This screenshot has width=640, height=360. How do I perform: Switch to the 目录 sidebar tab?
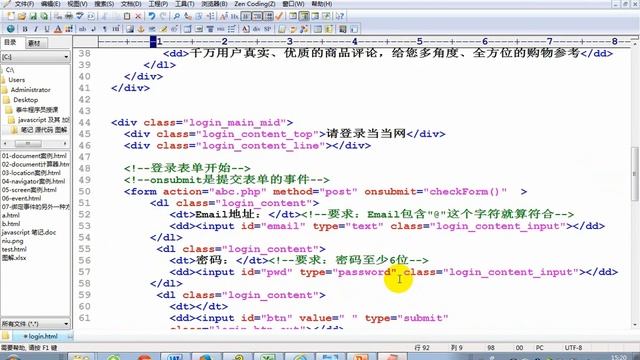[x=11, y=42]
